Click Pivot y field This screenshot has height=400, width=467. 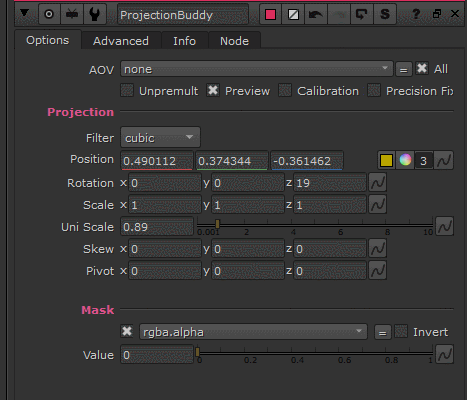(x=248, y=271)
